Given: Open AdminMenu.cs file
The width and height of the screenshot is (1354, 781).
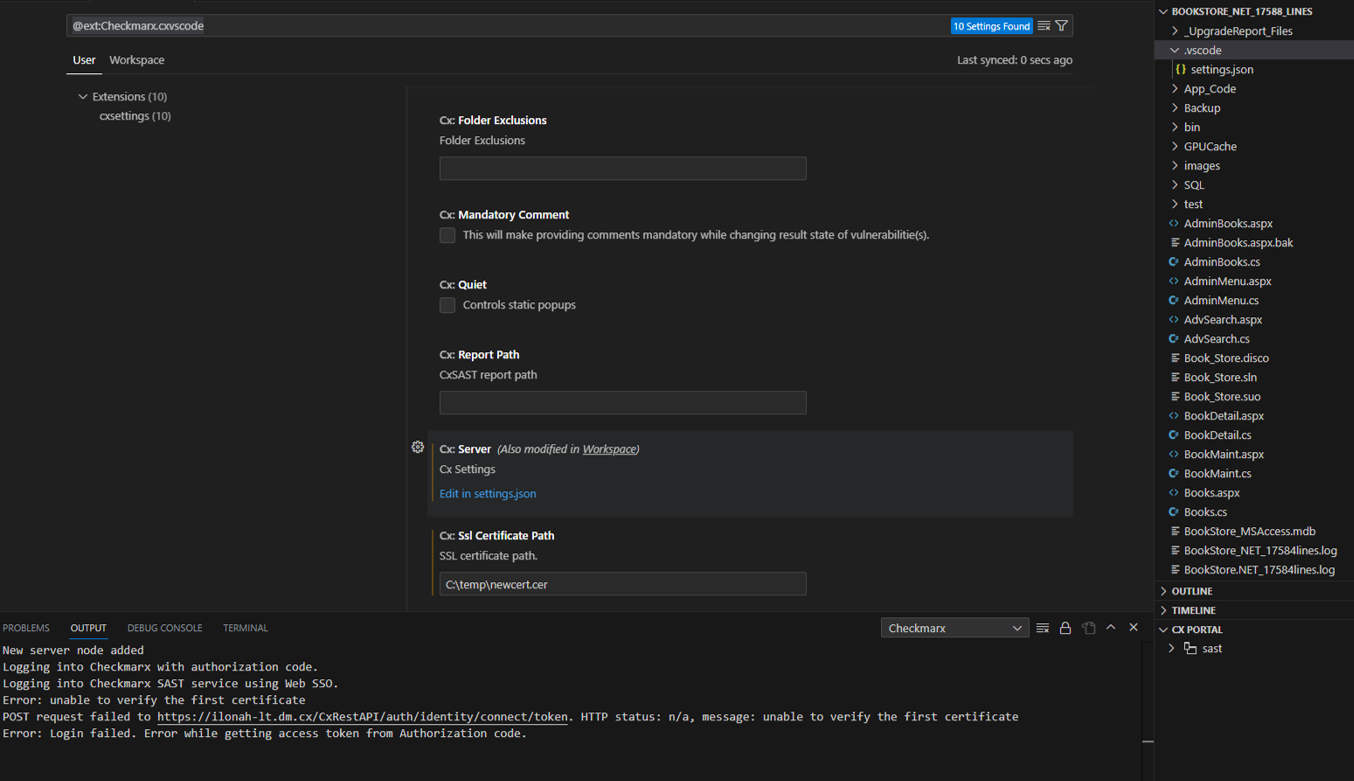Looking at the screenshot, I should pos(1221,300).
